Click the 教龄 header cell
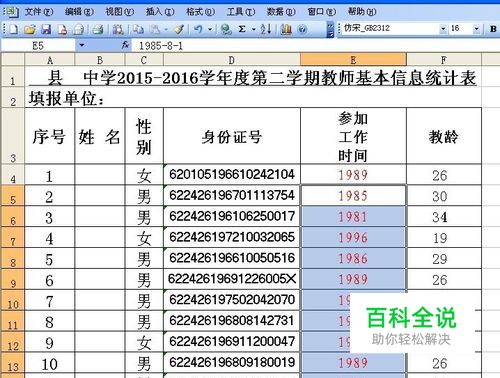Screen dimensions: 500x378 [x=444, y=136]
